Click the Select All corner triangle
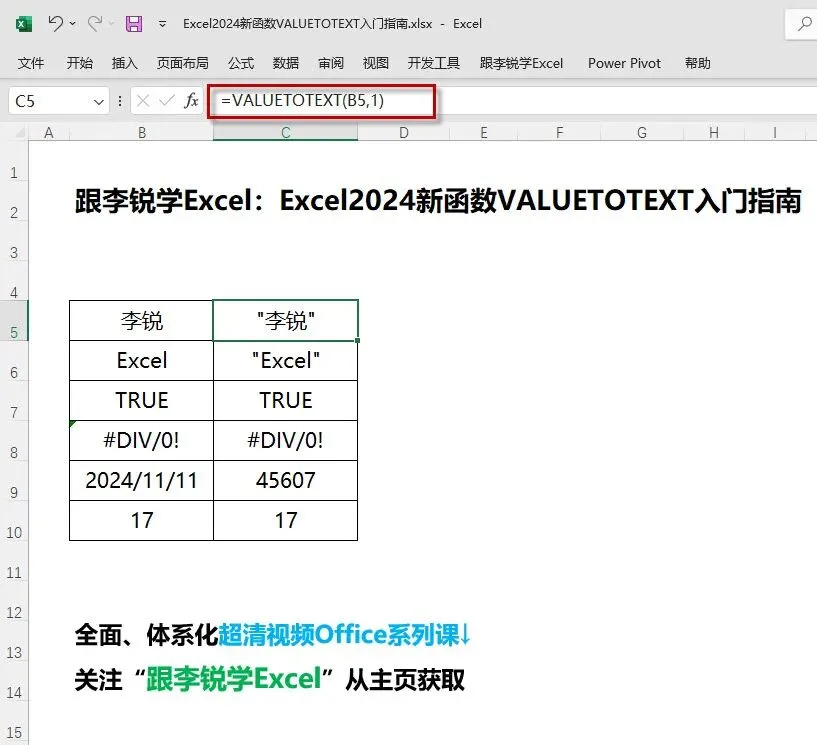817x745 pixels. coord(20,133)
